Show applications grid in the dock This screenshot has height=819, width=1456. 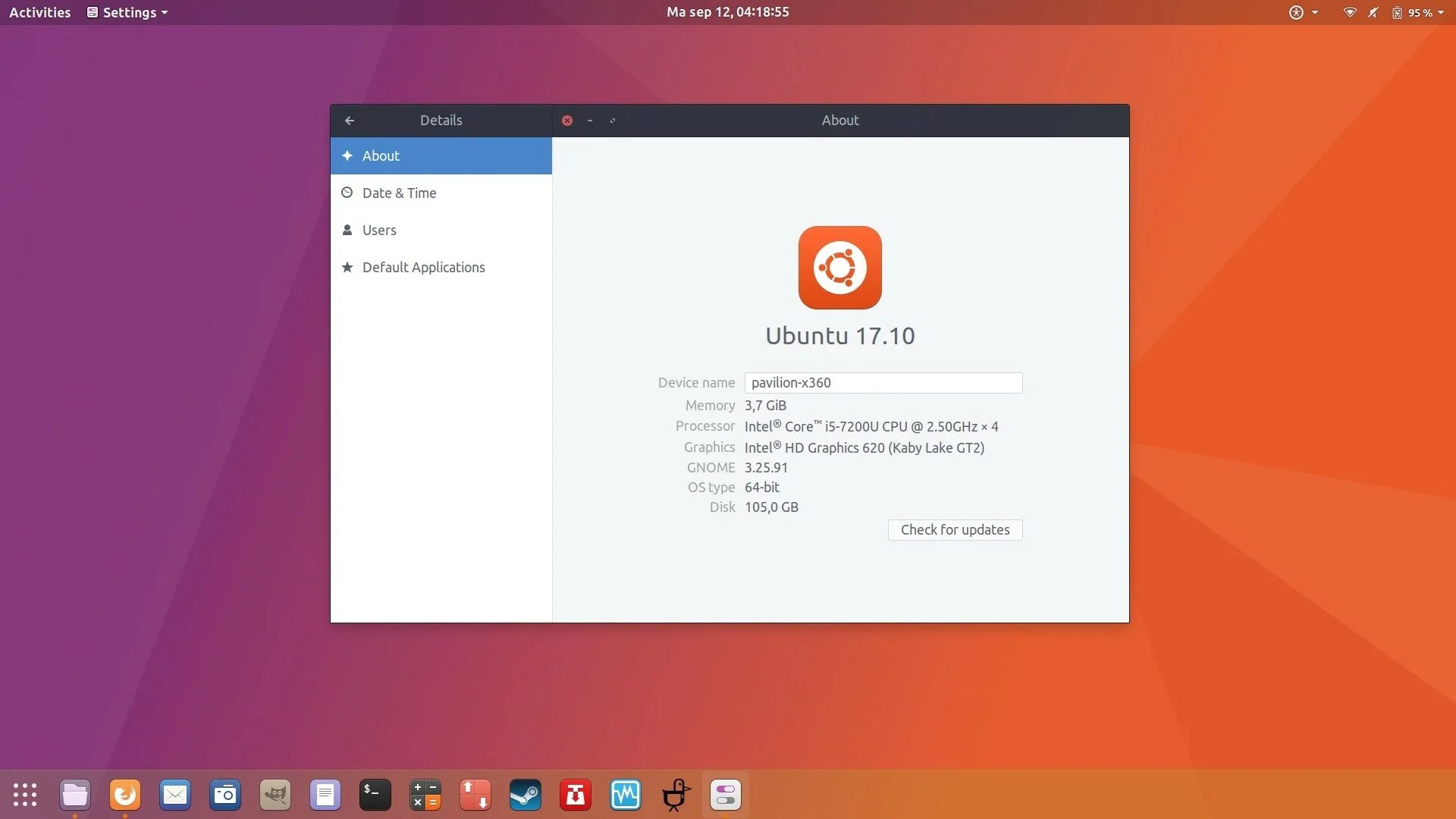click(x=25, y=795)
